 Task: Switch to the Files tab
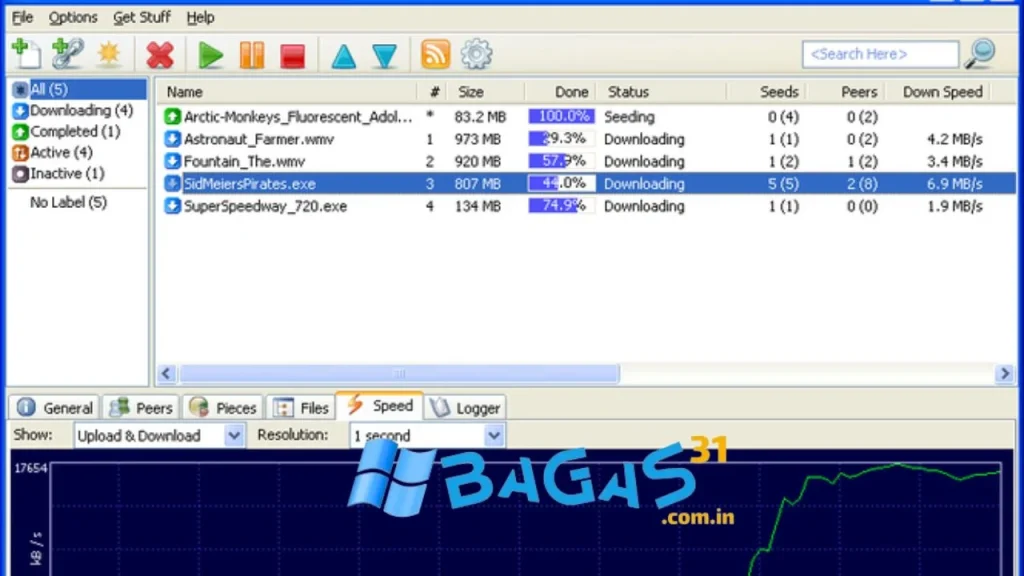300,408
